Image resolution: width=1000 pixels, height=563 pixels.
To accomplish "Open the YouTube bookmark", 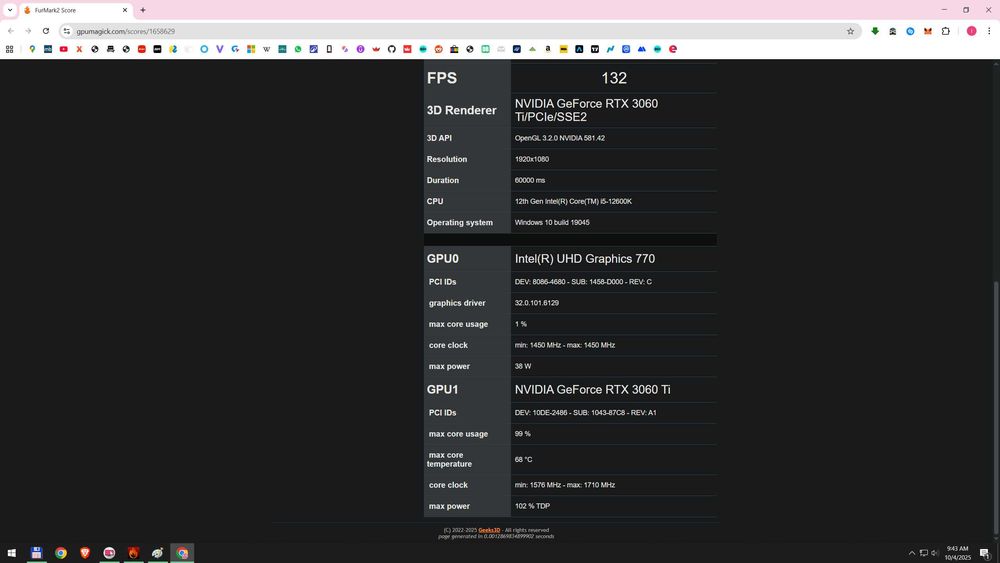I will coord(64,49).
